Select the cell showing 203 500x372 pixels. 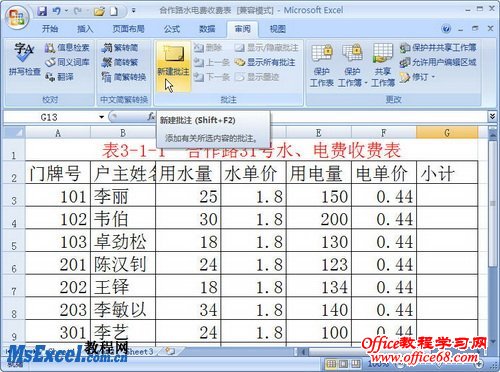tap(58, 309)
